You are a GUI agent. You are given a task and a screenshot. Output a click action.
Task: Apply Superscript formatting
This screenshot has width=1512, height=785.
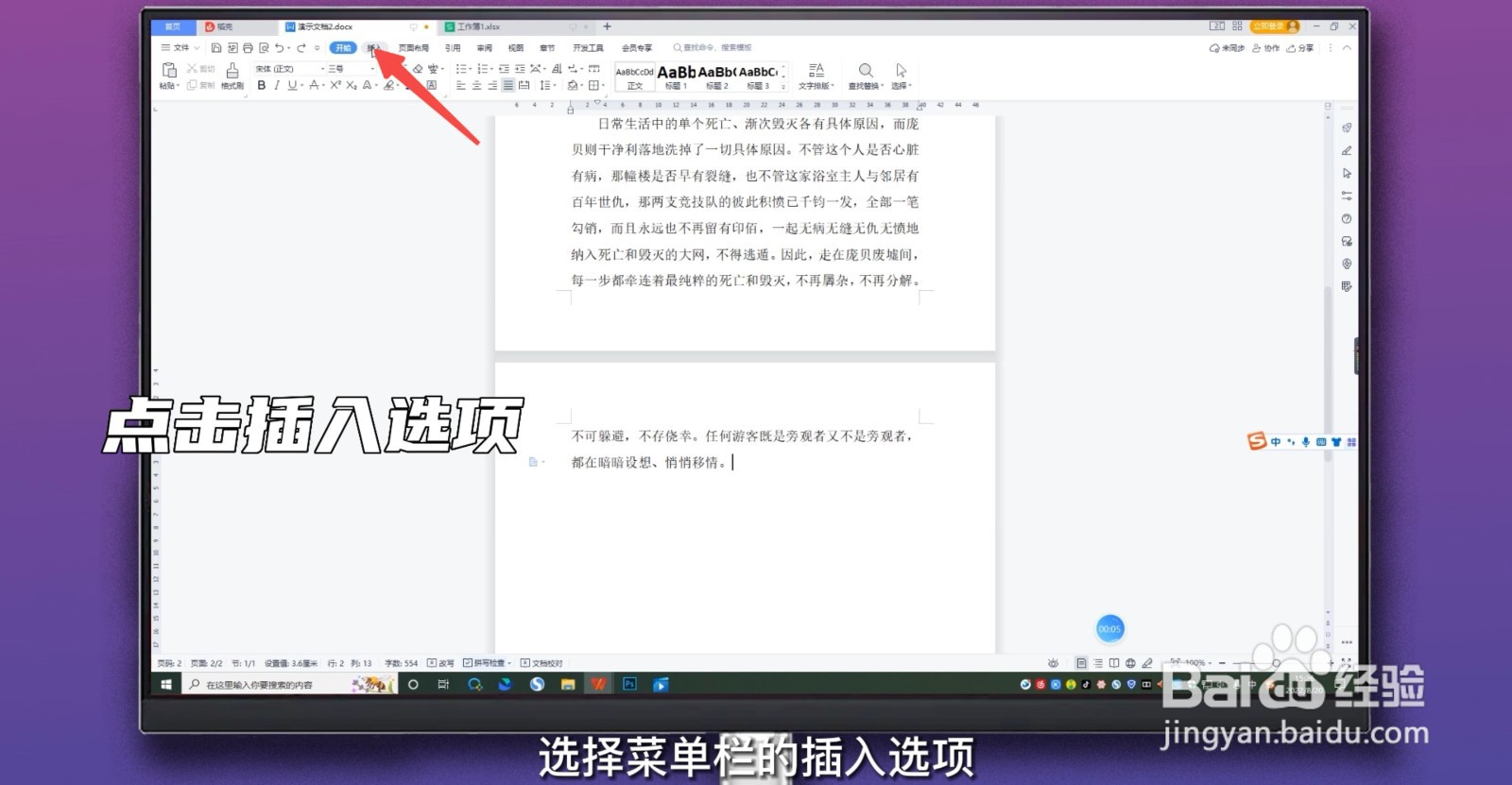coord(335,85)
